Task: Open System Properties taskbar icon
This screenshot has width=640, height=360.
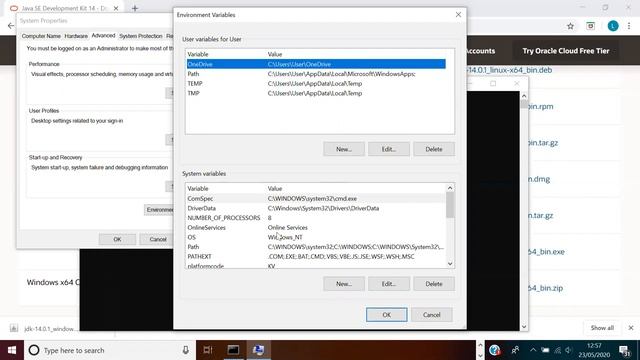Action: click(x=258, y=350)
